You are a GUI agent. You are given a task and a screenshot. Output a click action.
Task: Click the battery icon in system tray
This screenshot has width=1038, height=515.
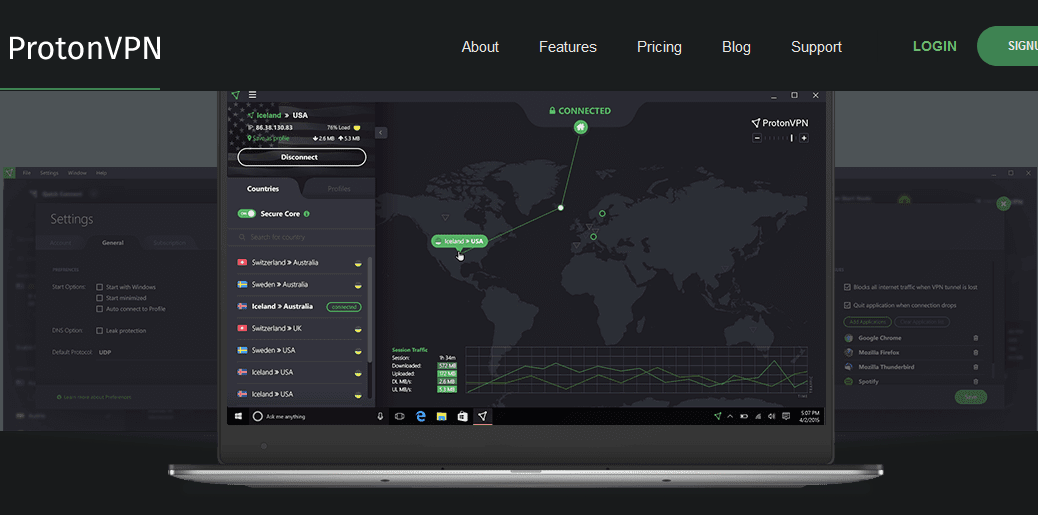pos(744,416)
